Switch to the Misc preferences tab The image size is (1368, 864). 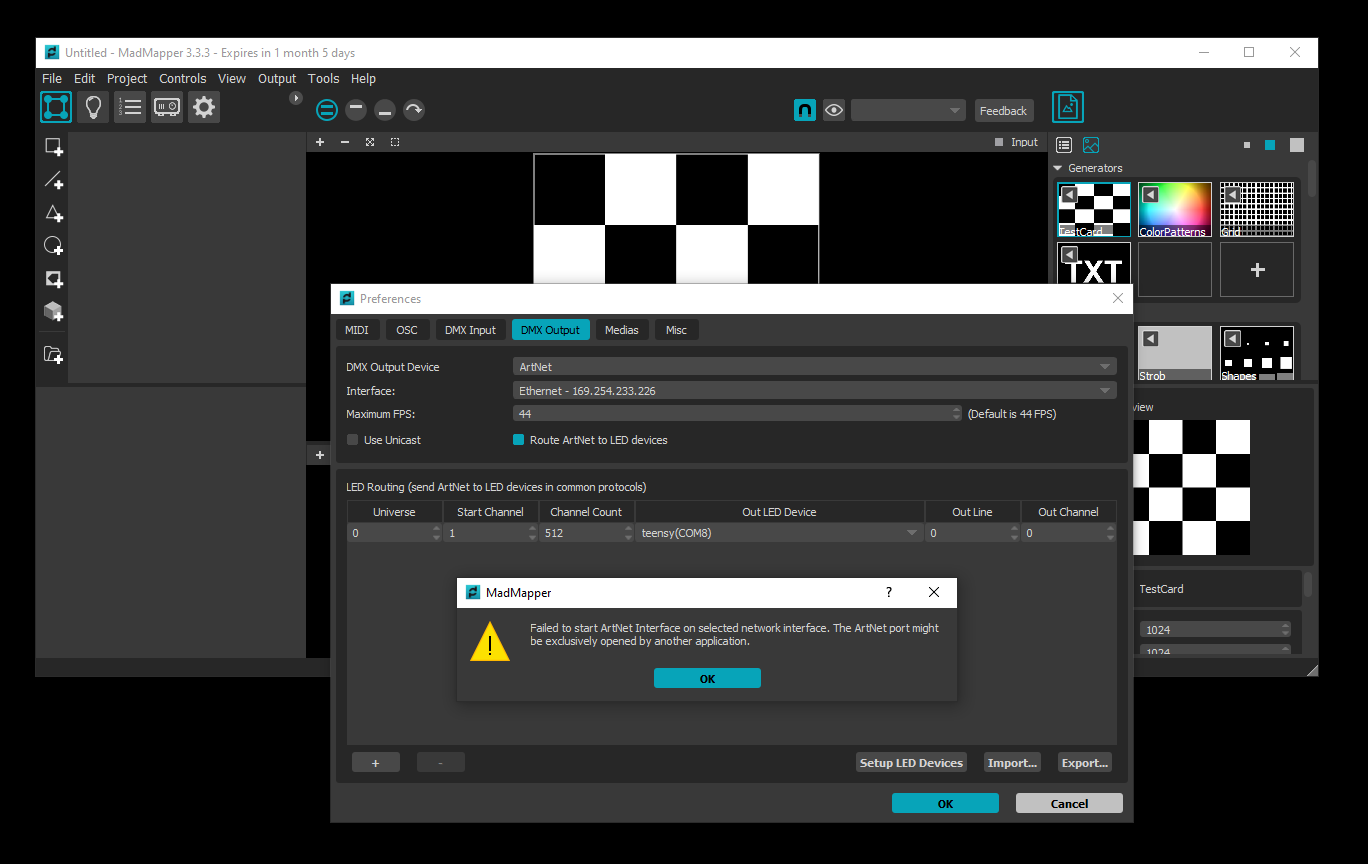pyautogui.click(x=677, y=330)
